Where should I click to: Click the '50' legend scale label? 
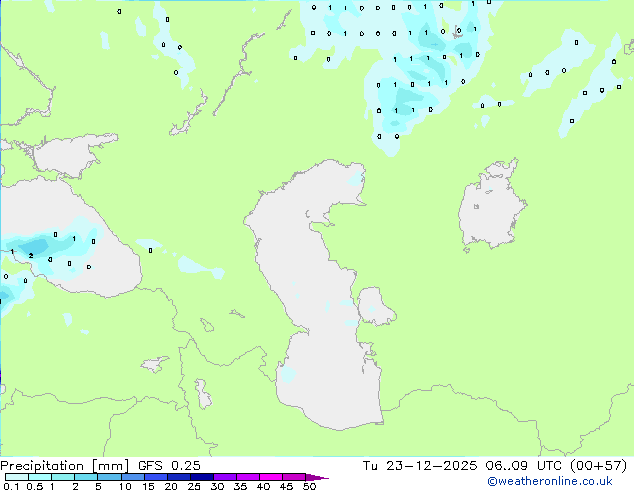click(x=309, y=486)
